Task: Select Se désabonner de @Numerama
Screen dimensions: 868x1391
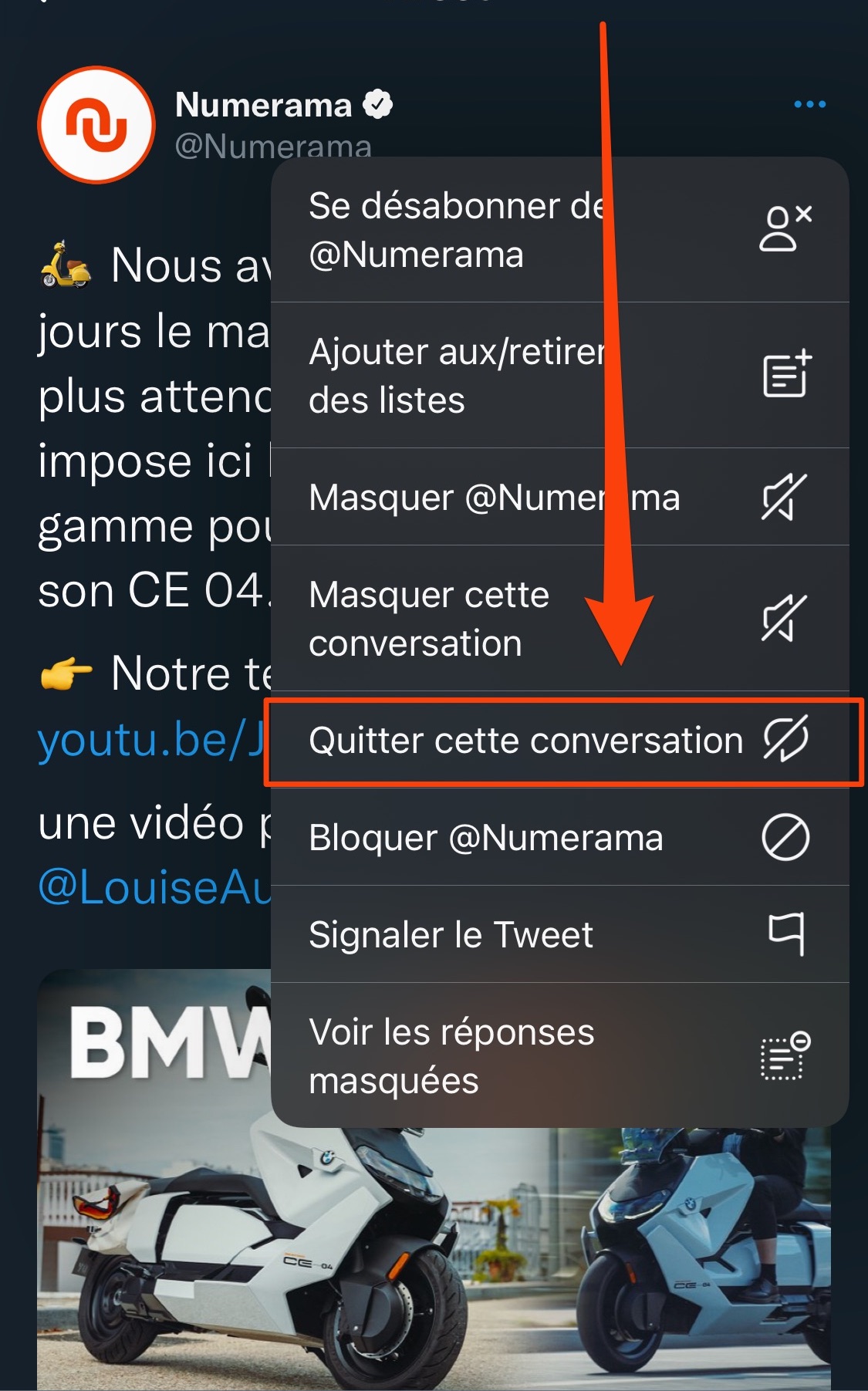Action: (560, 229)
